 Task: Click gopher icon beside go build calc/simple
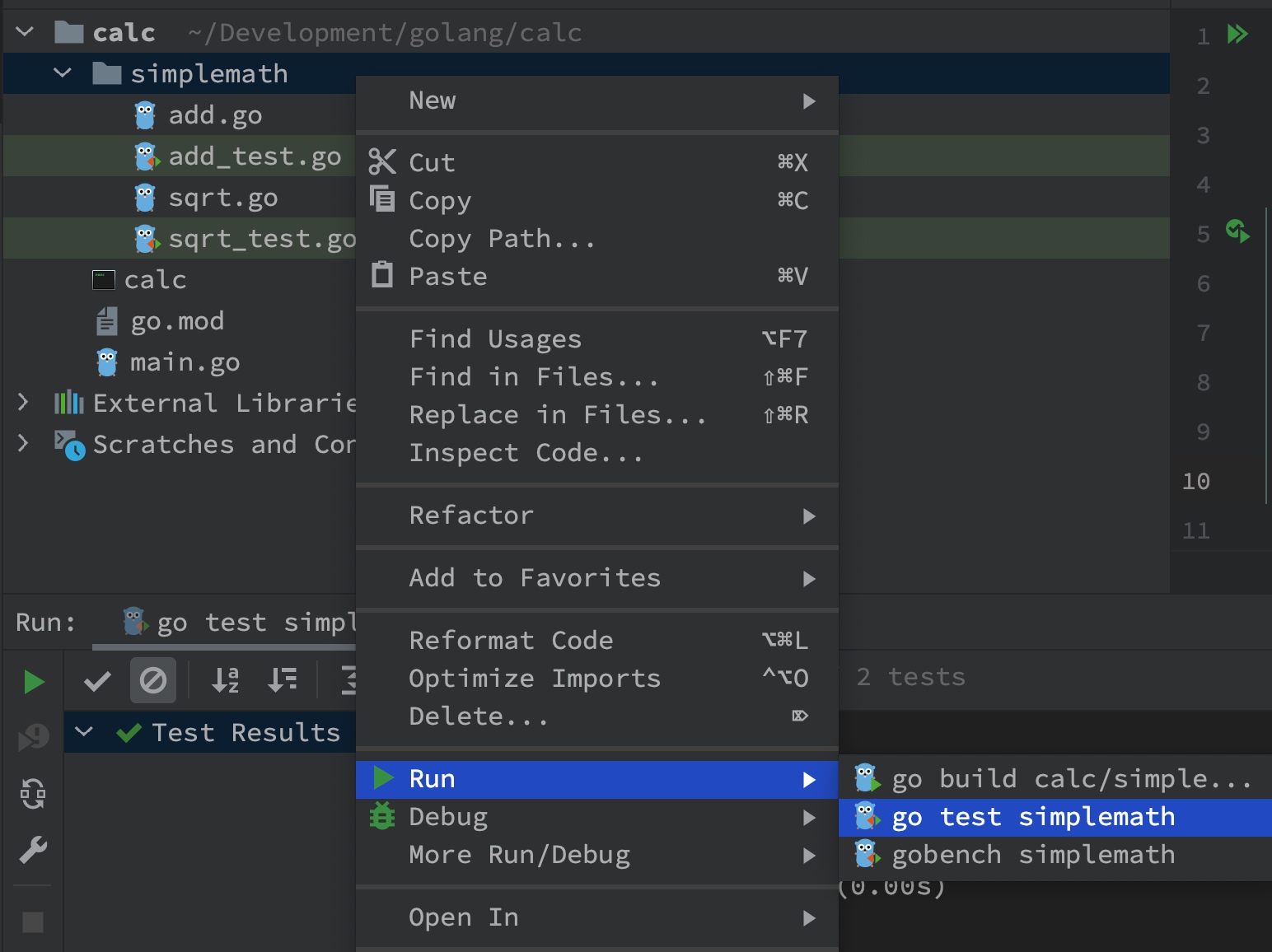click(x=866, y=778)
